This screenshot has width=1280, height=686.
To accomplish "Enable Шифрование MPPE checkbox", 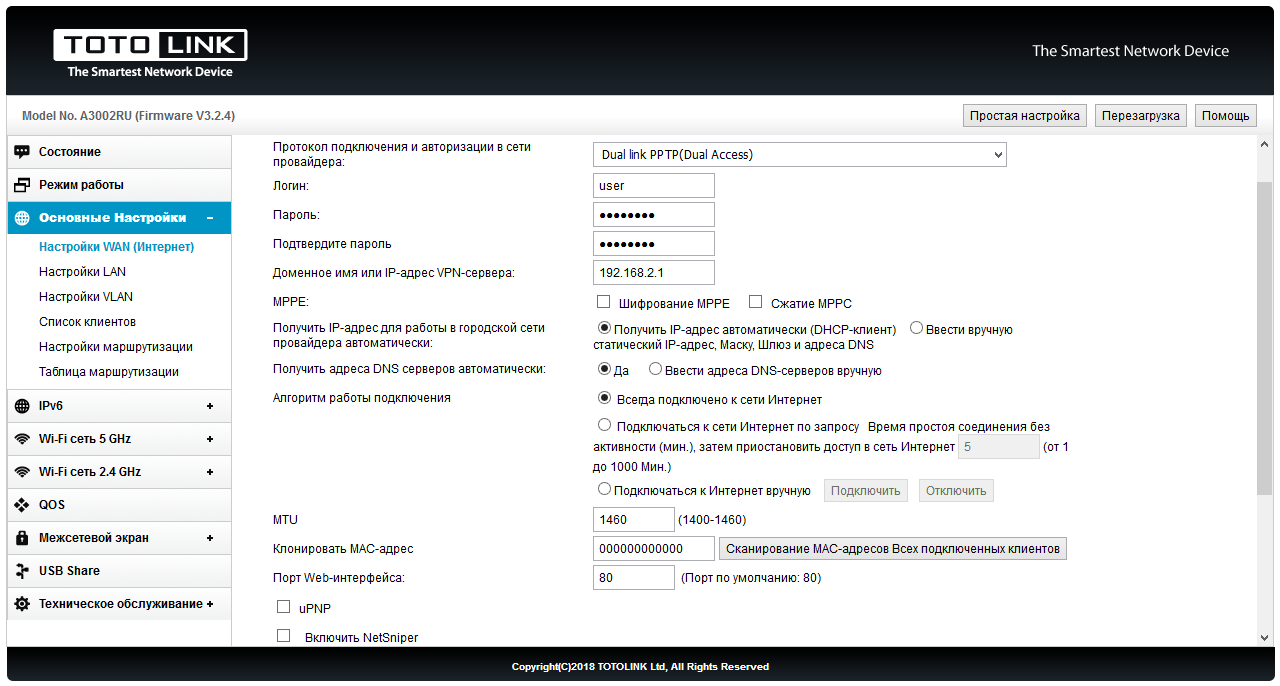I will 603,302.
